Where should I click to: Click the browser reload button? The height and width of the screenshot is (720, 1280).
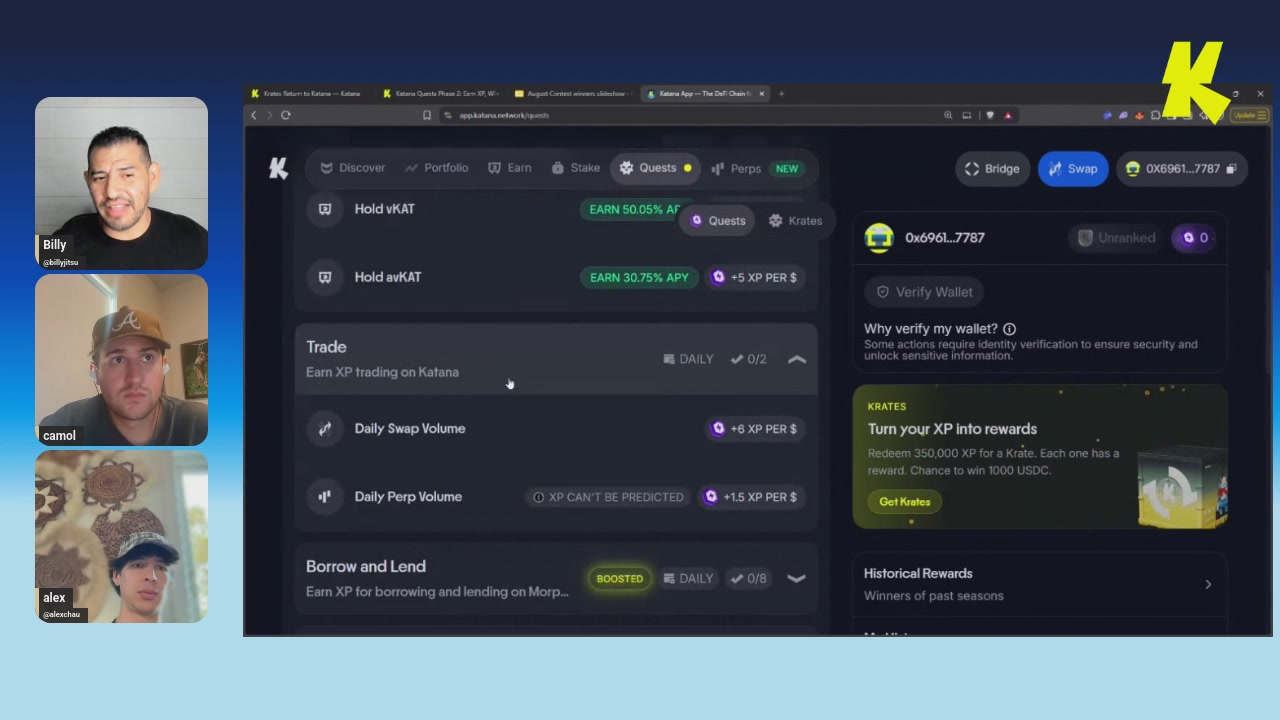point(286,115)
